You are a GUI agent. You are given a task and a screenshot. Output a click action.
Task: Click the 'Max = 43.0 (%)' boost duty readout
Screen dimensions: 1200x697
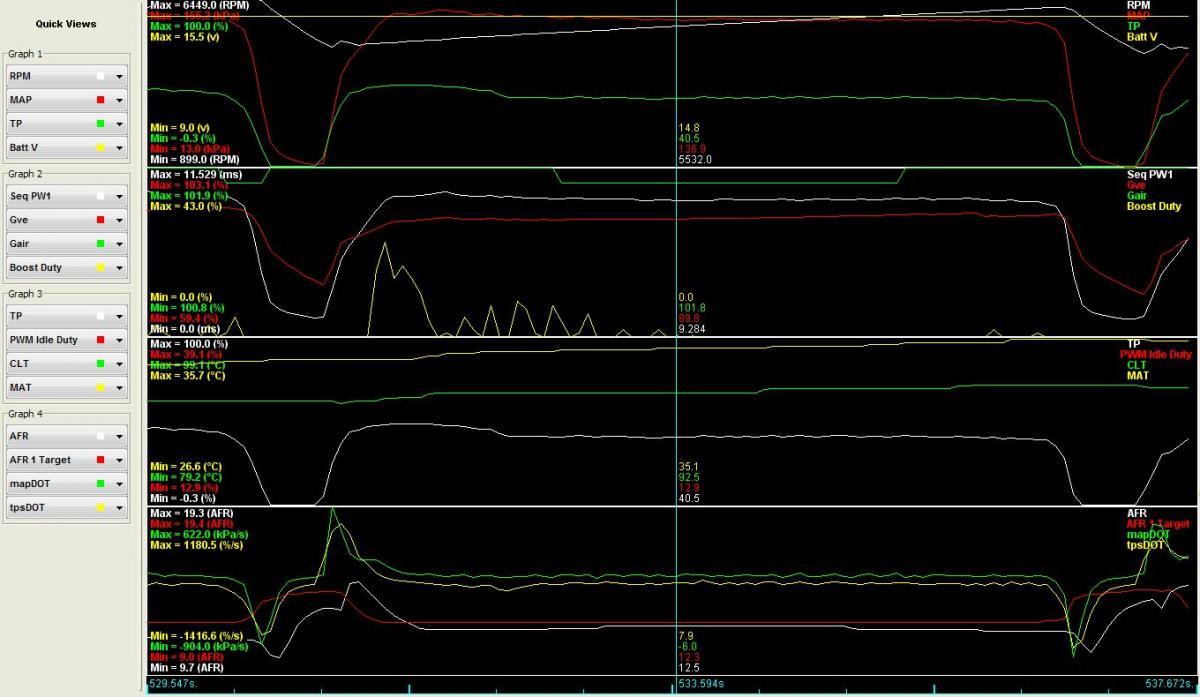click(186, 207)
